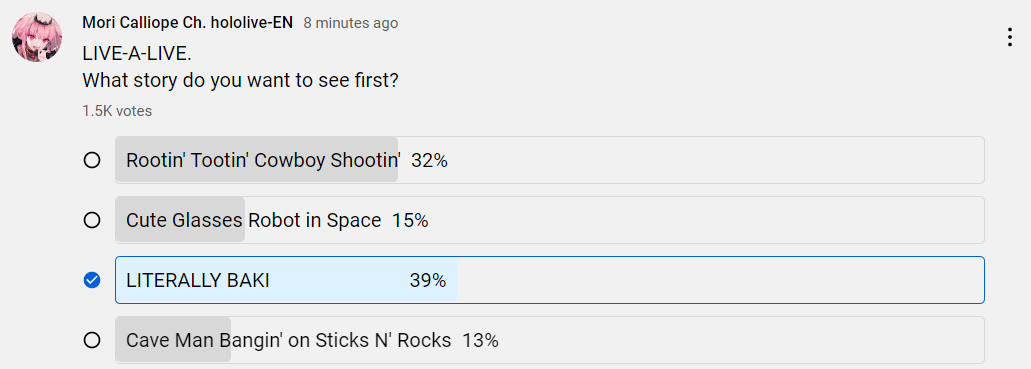Click the 1.5K votes counter
Image resolution: width=1031 pixels, height=369 pixels.
[117, 111]
